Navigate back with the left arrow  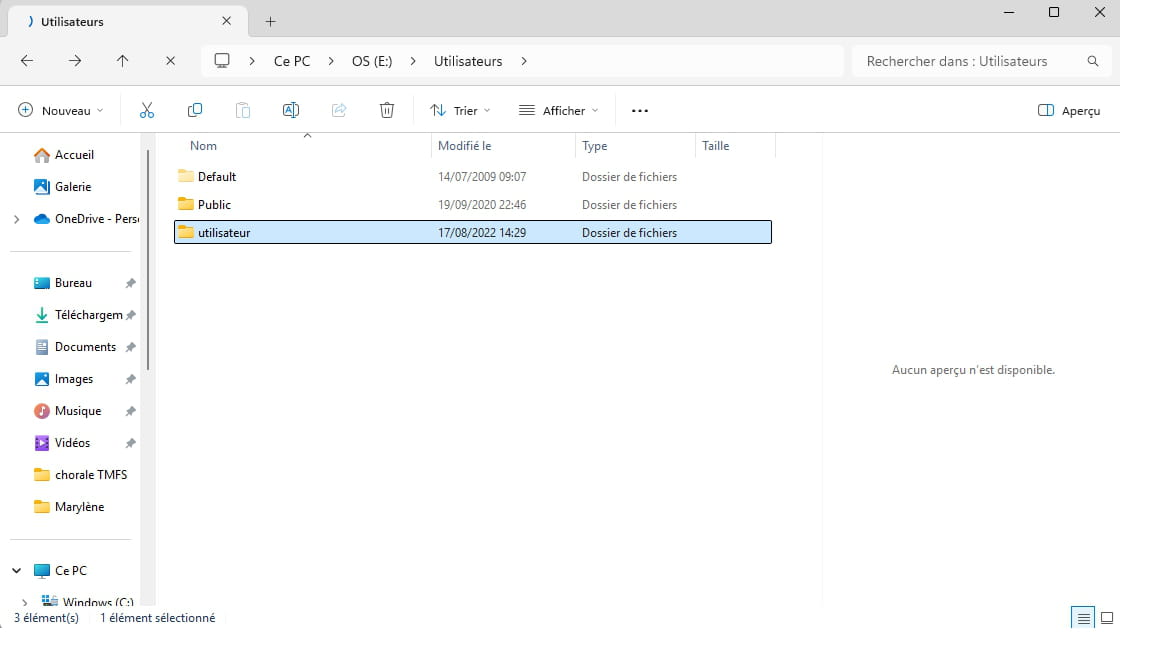coord(27,61)
